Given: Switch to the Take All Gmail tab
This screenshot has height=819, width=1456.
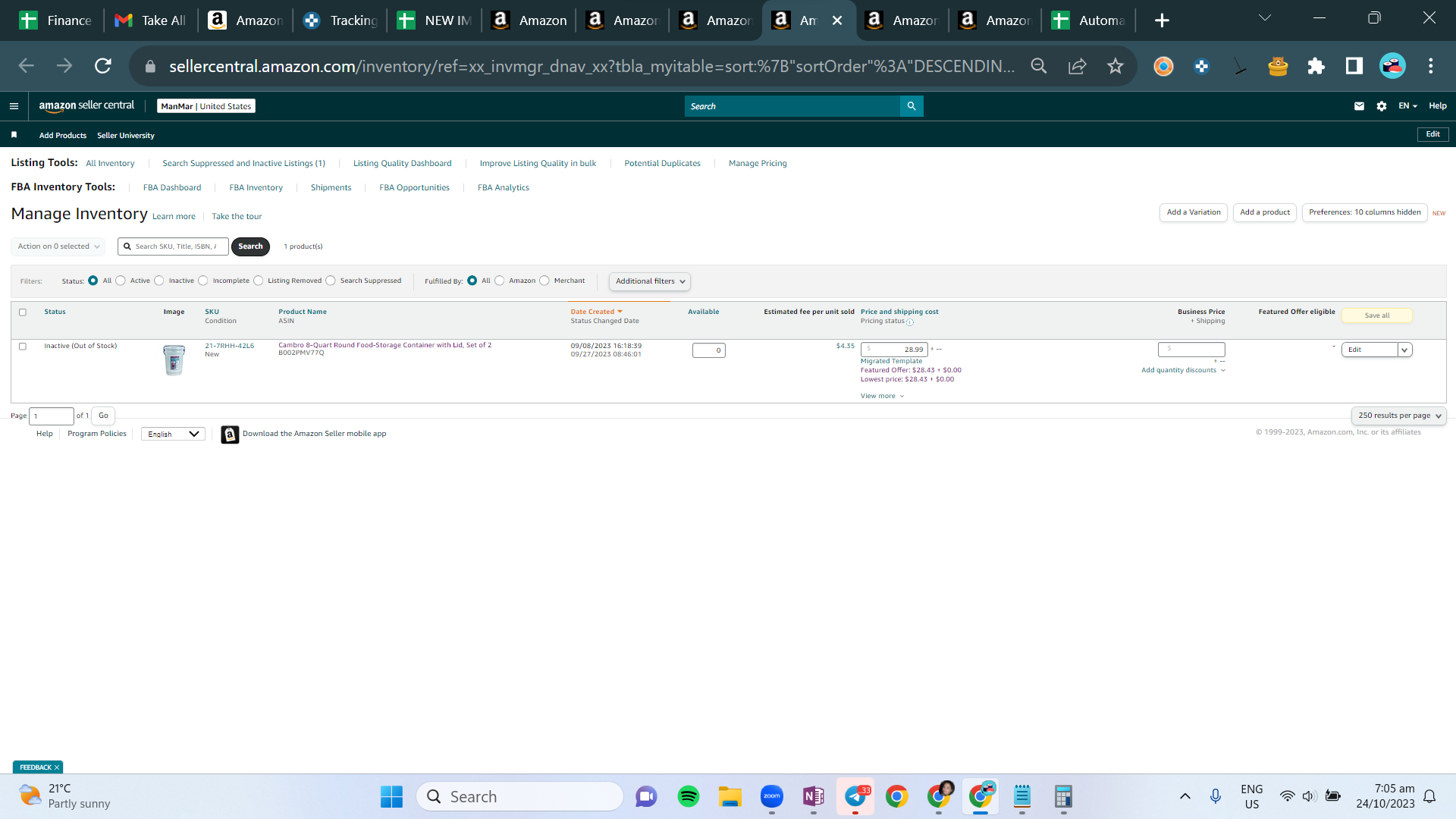Looking at the screenshot, I should (150, 20).
